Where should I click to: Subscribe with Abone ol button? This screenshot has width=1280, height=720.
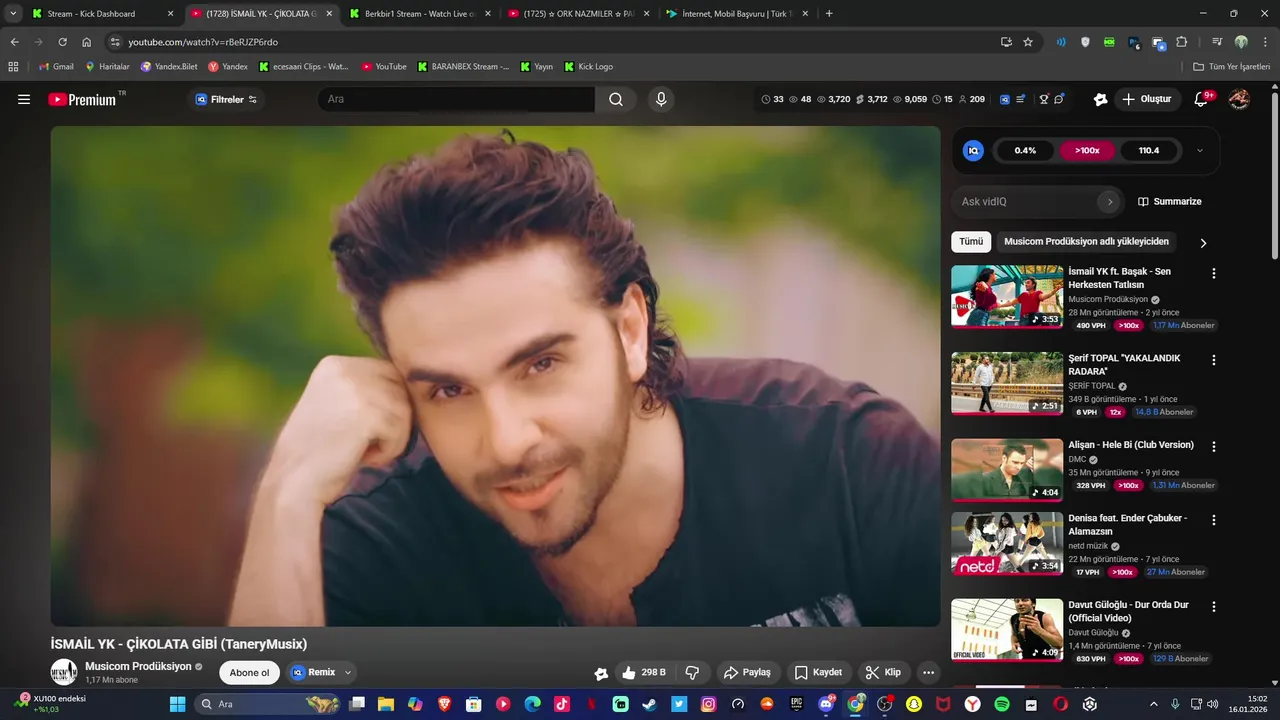pos(250,673)
